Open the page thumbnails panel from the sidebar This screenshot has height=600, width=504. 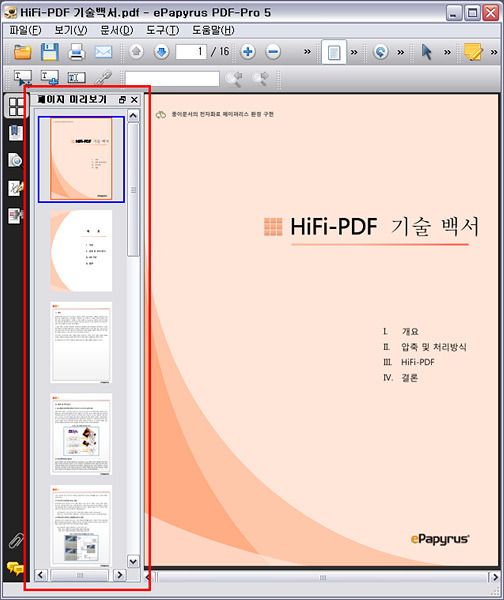(x=16, y=106)
